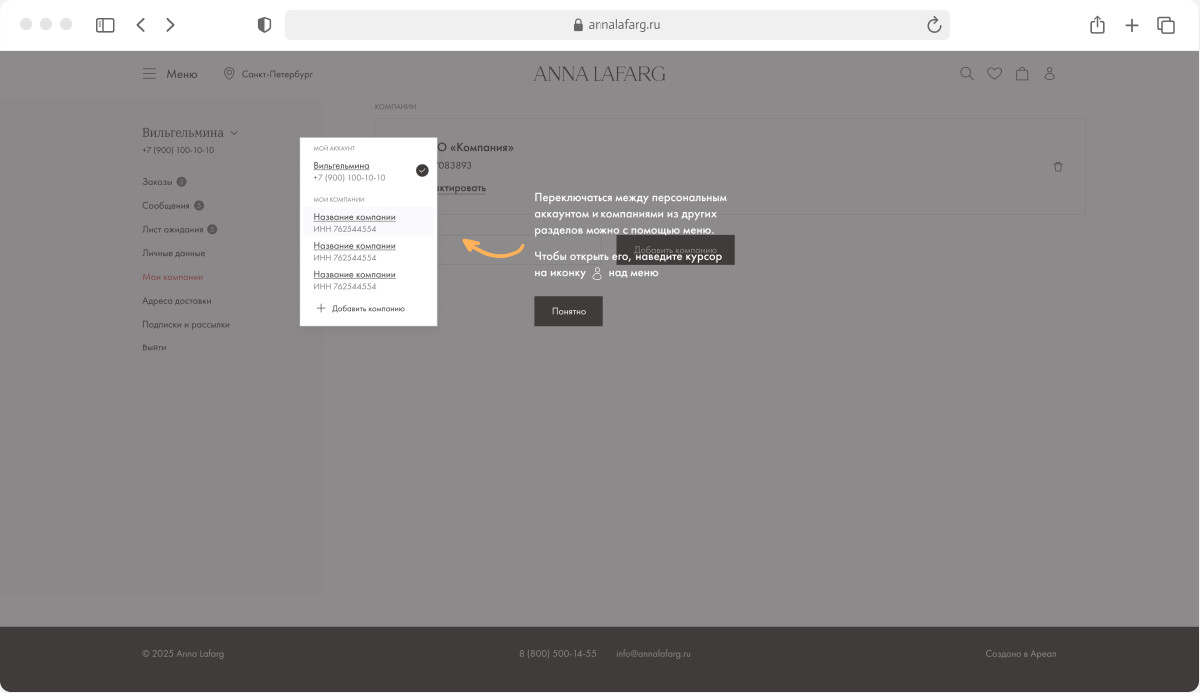Reload the page with refresh icon

click(934, 25)
